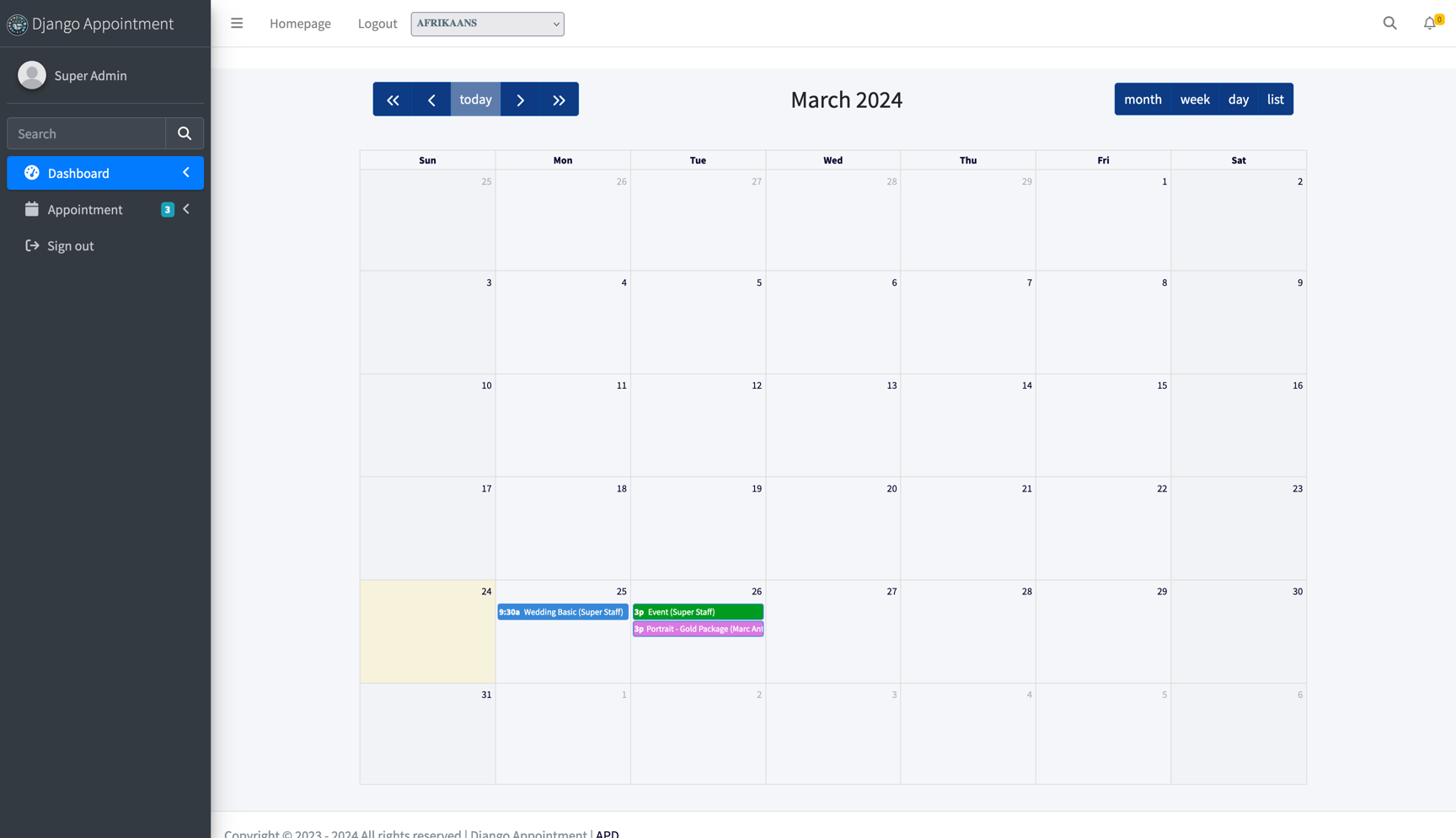
Task: Click the Django Appointment logo icon
Action: click(17, 24)
